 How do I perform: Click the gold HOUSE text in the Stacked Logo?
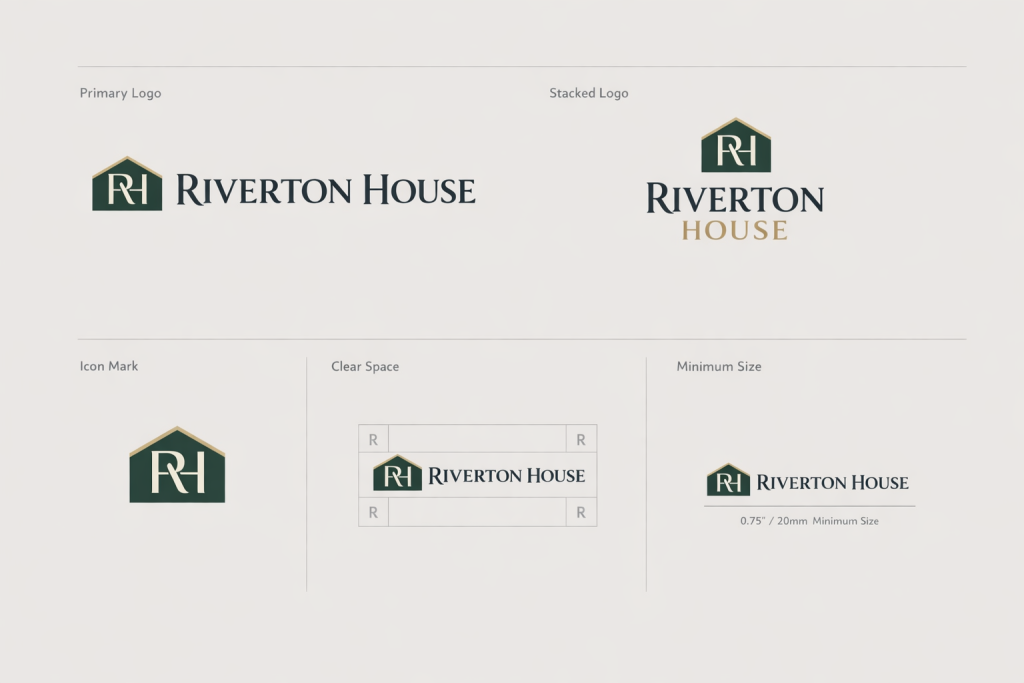coord(735,231)
